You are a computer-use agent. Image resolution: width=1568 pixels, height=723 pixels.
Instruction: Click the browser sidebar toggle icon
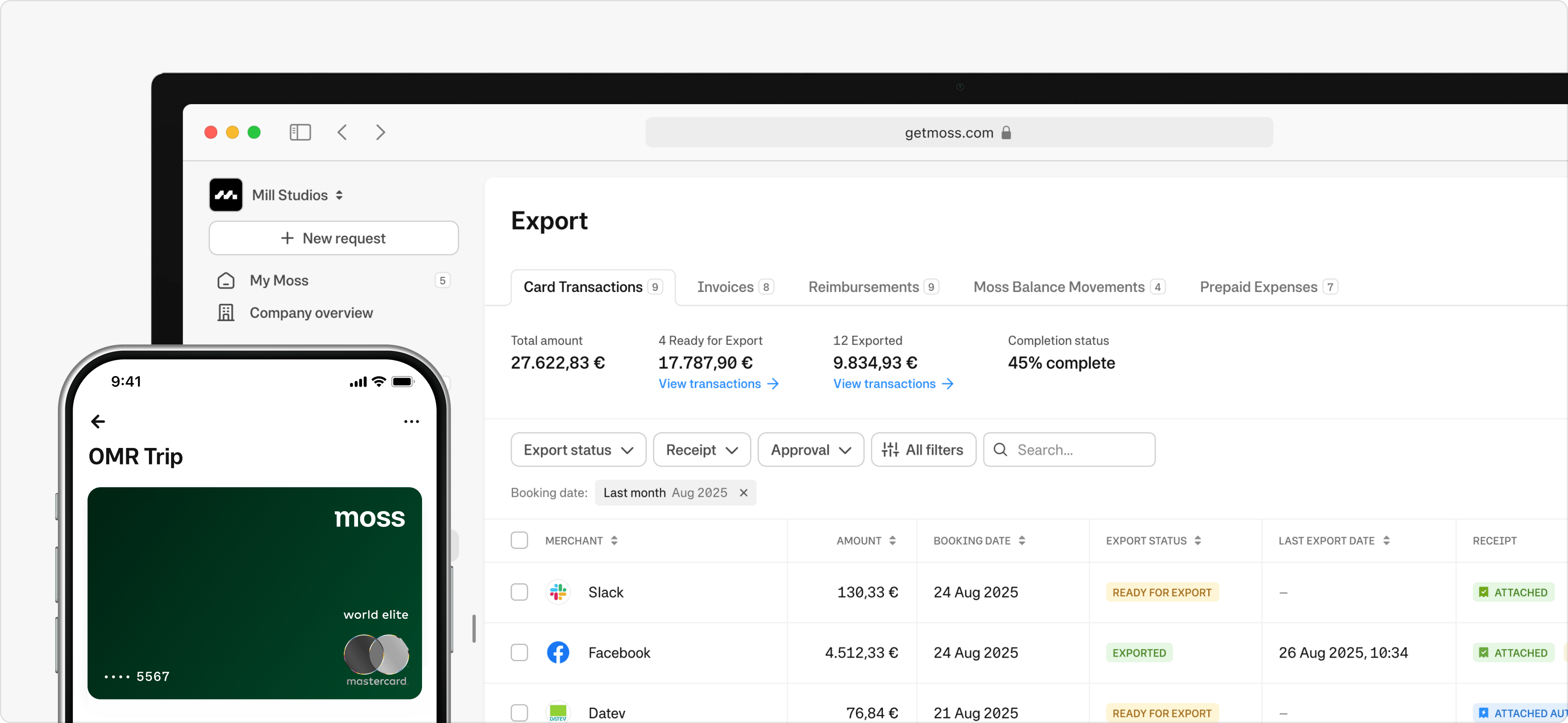coord(300,132)
